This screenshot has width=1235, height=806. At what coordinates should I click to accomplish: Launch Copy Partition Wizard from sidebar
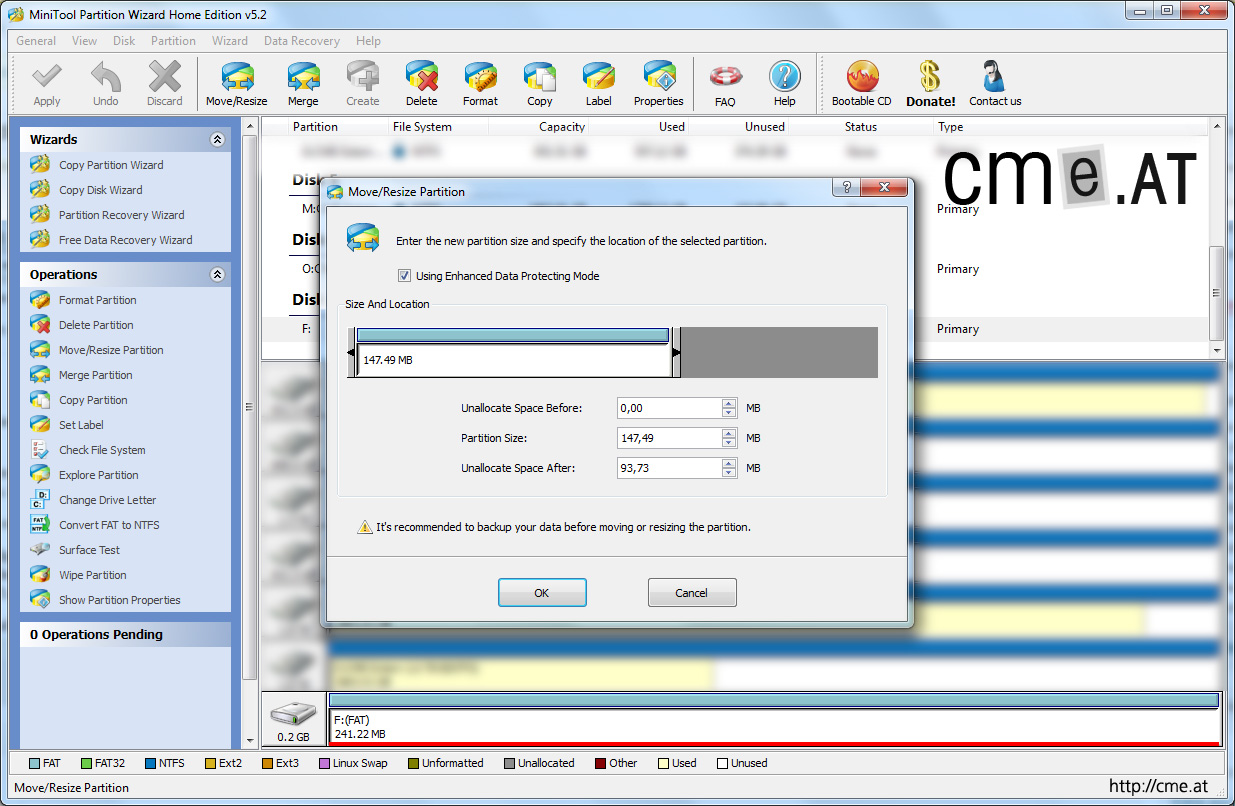(x=111, y=165)
